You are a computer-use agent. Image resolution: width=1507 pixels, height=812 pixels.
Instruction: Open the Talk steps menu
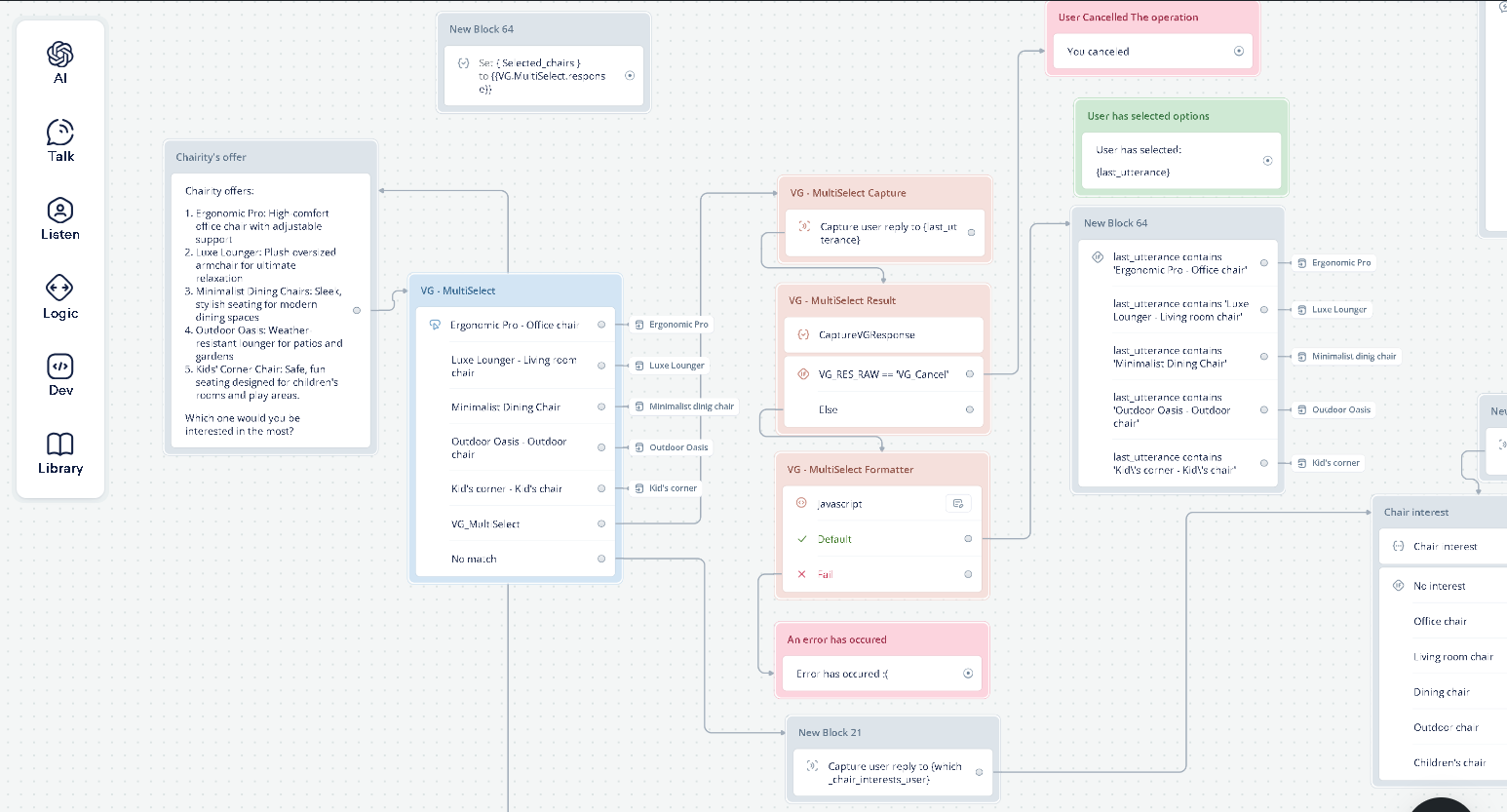pos(60,141)
